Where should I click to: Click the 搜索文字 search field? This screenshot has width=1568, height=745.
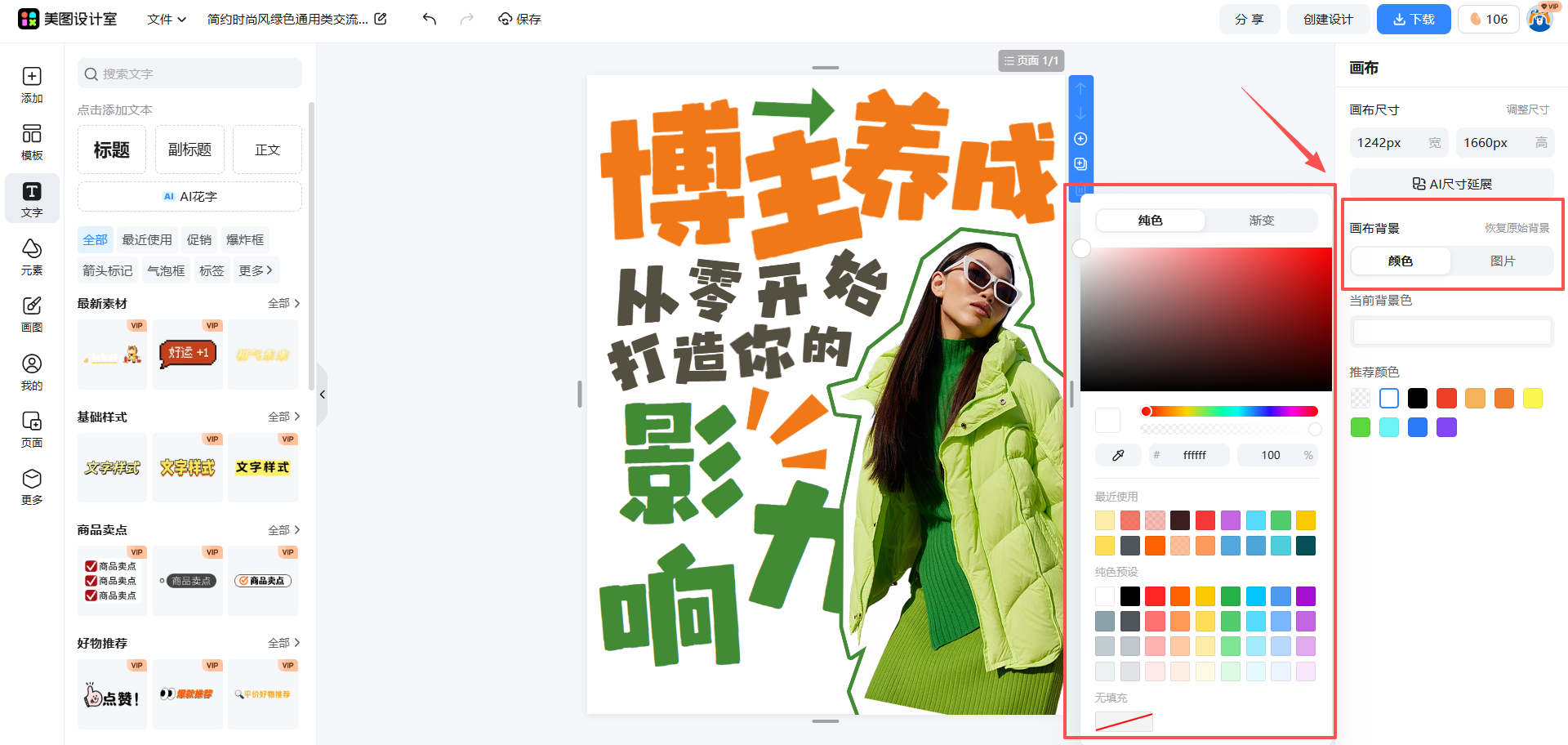pos(189,74)
